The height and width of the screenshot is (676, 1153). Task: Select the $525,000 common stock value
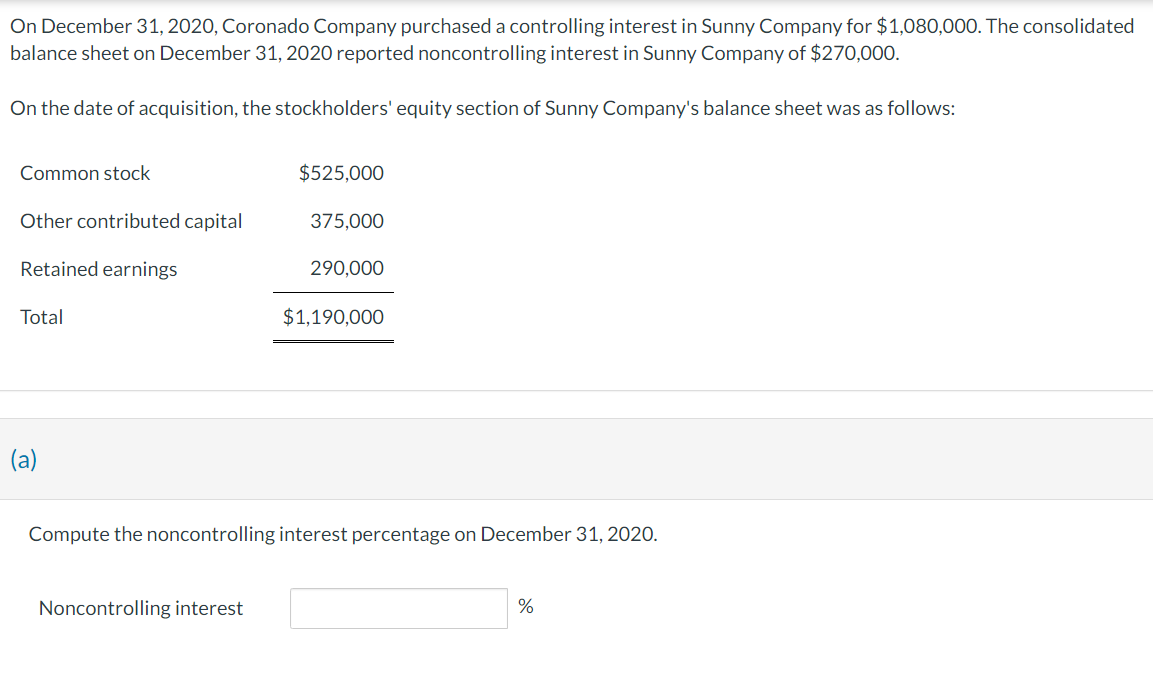pos(341,173)
